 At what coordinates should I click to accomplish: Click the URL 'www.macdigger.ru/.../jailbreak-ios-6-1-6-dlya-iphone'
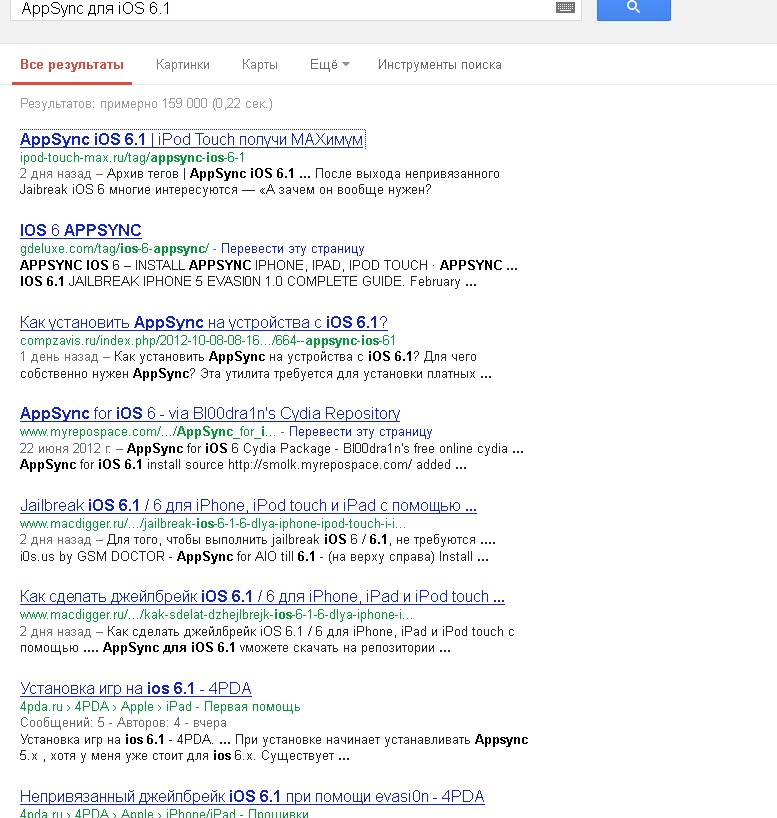coord(213,523)
